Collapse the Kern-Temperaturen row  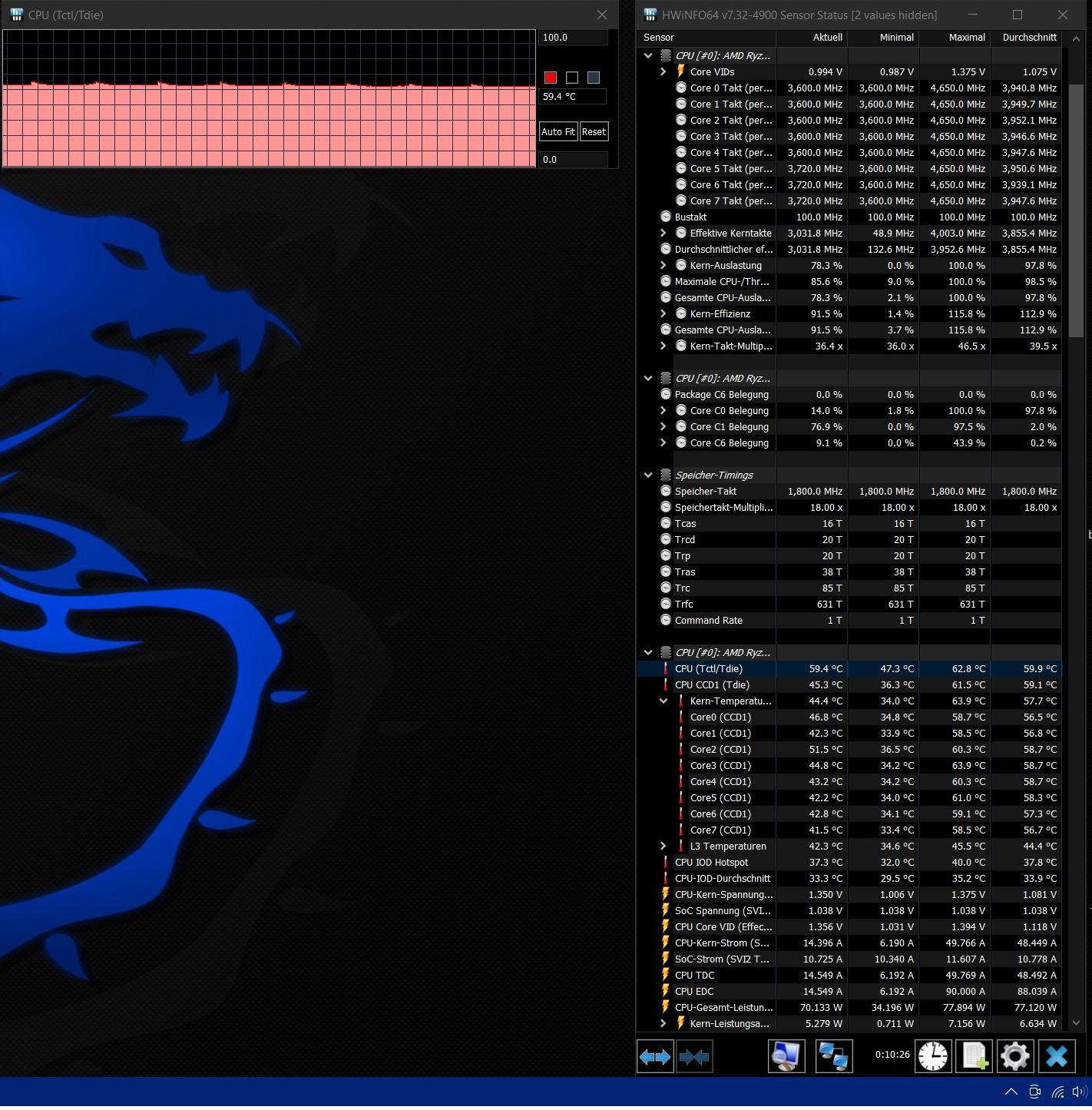coord(663,701)
